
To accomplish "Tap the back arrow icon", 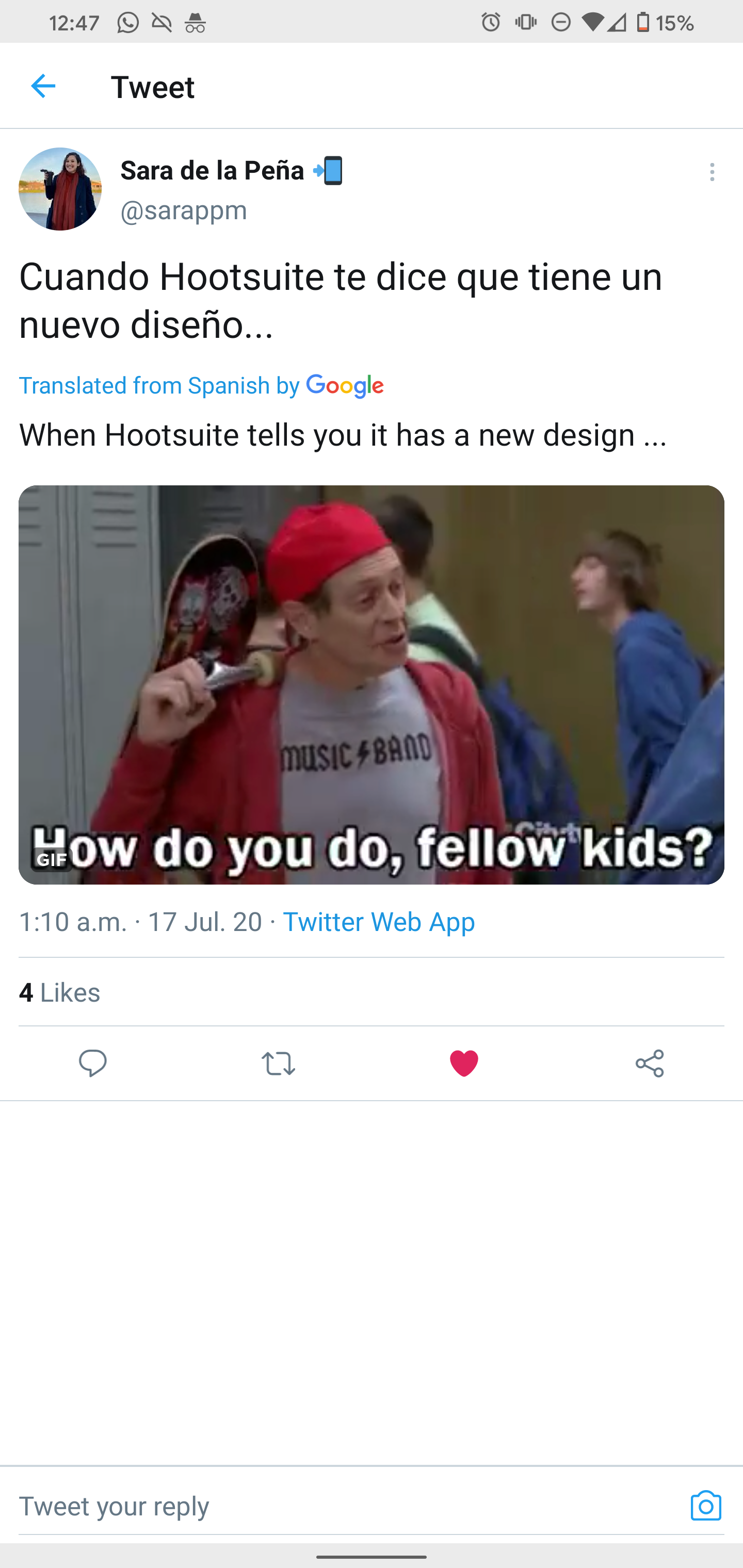I will pyautogui.click(x=43, y=86).
